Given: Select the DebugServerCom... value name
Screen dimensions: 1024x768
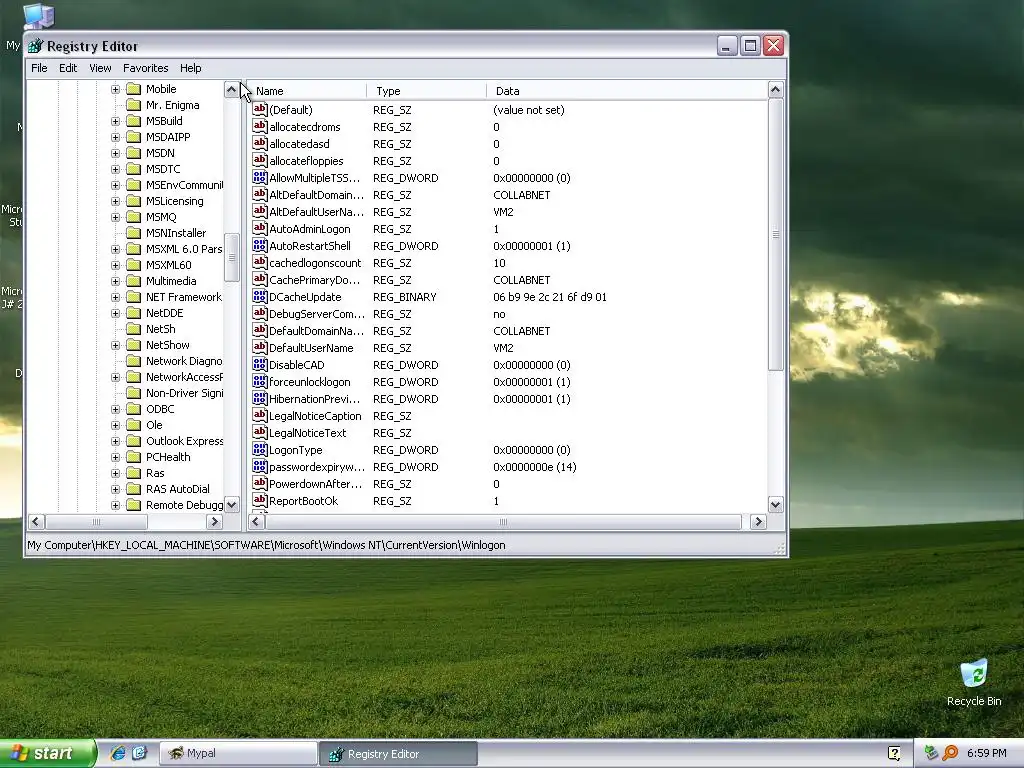Looking at the screenshot, I should point(317,314).
